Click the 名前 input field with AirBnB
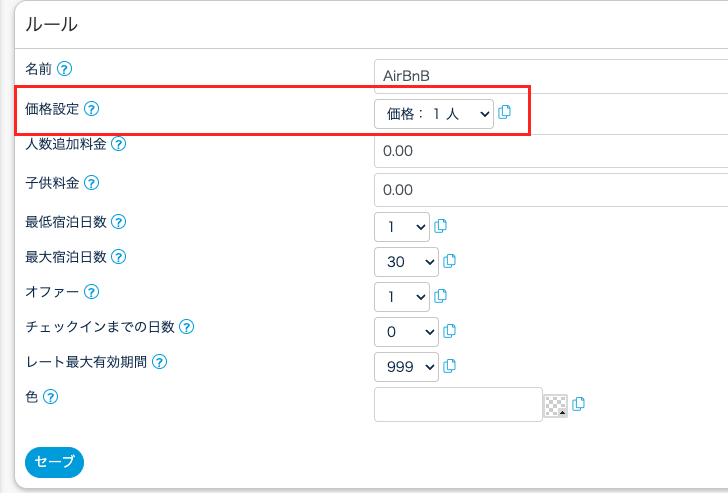The image size is (728, 493). tap(550, 75)
